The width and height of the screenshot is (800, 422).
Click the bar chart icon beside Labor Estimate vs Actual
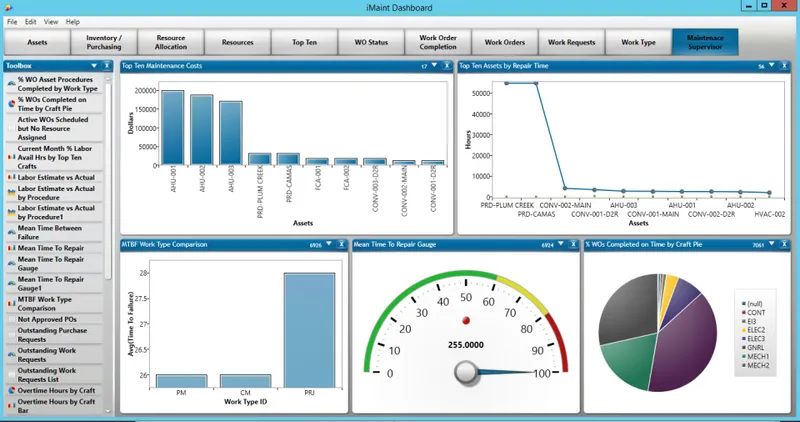coord(11,177)
